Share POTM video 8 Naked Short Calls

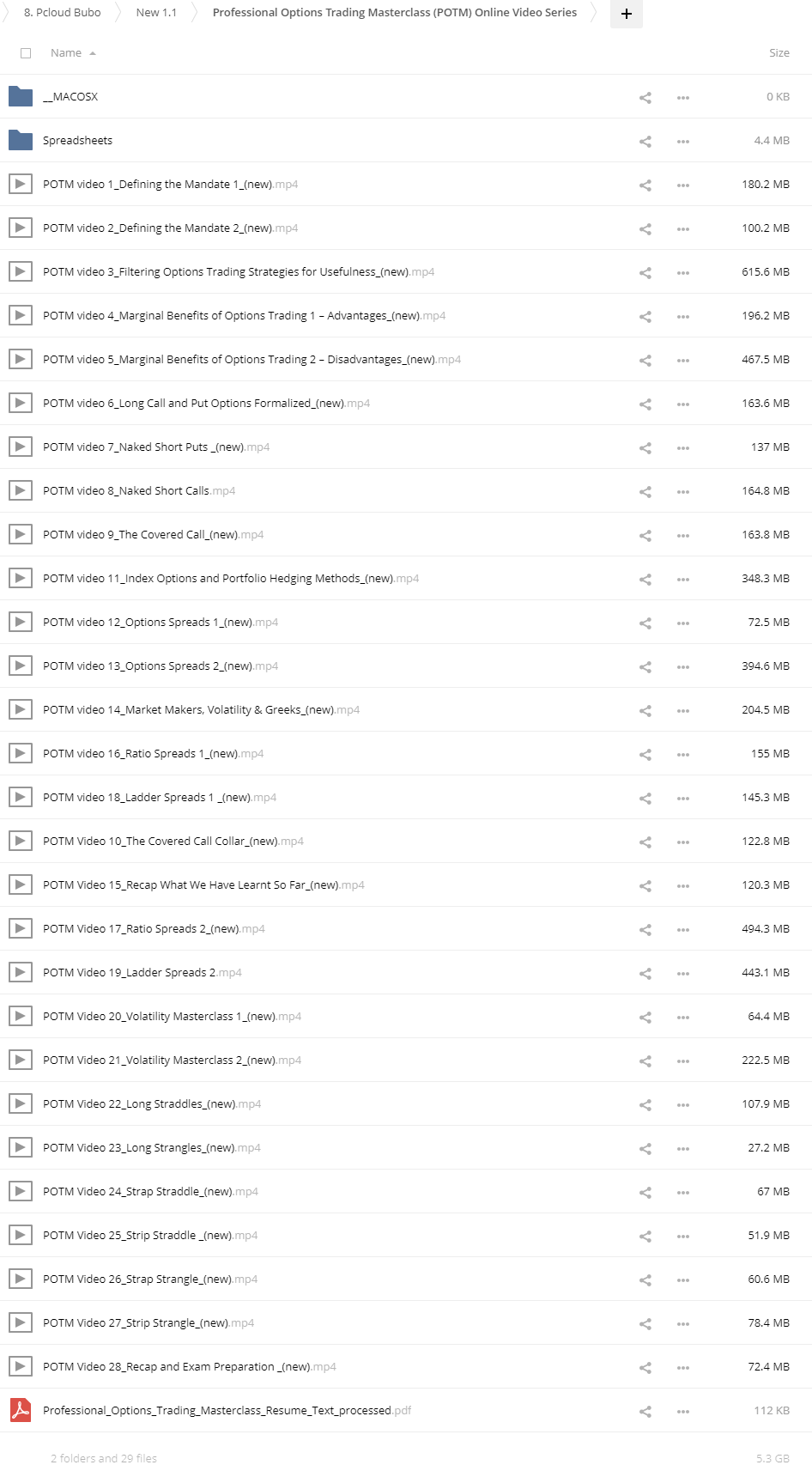[645, 492]
